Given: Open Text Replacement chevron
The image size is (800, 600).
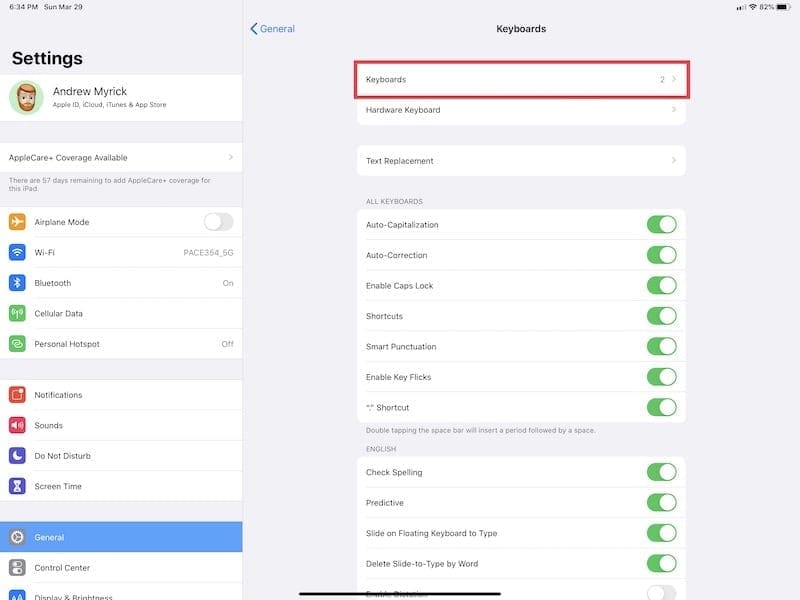Looking at the screenshot, I should (x=673, y=161).
